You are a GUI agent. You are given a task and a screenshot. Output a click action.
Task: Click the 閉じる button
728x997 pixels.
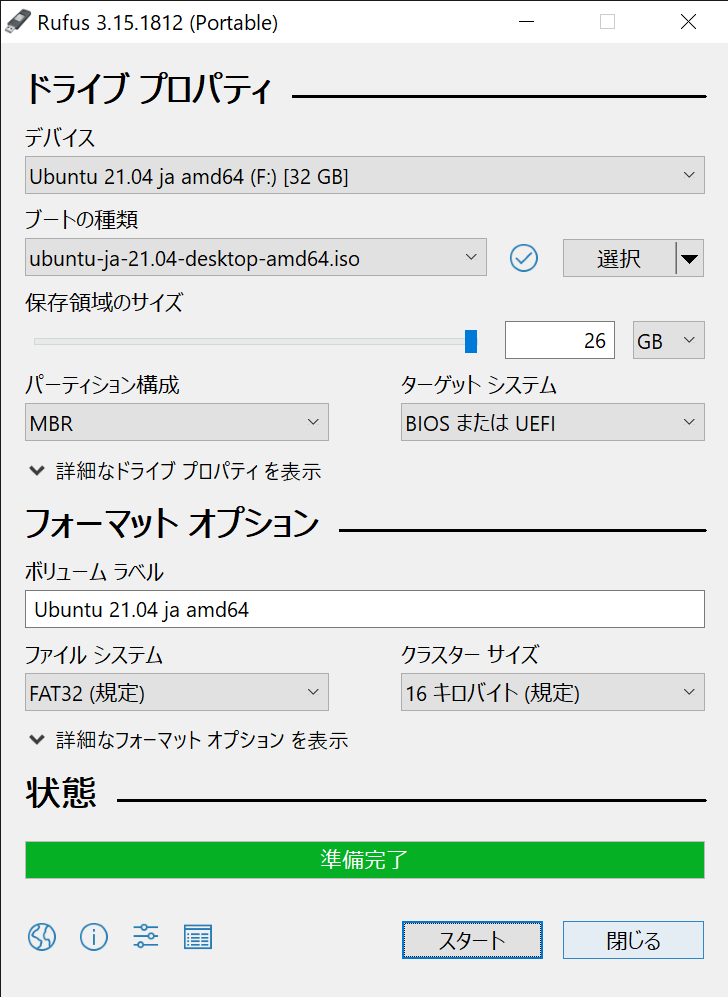tap(633, 940)
